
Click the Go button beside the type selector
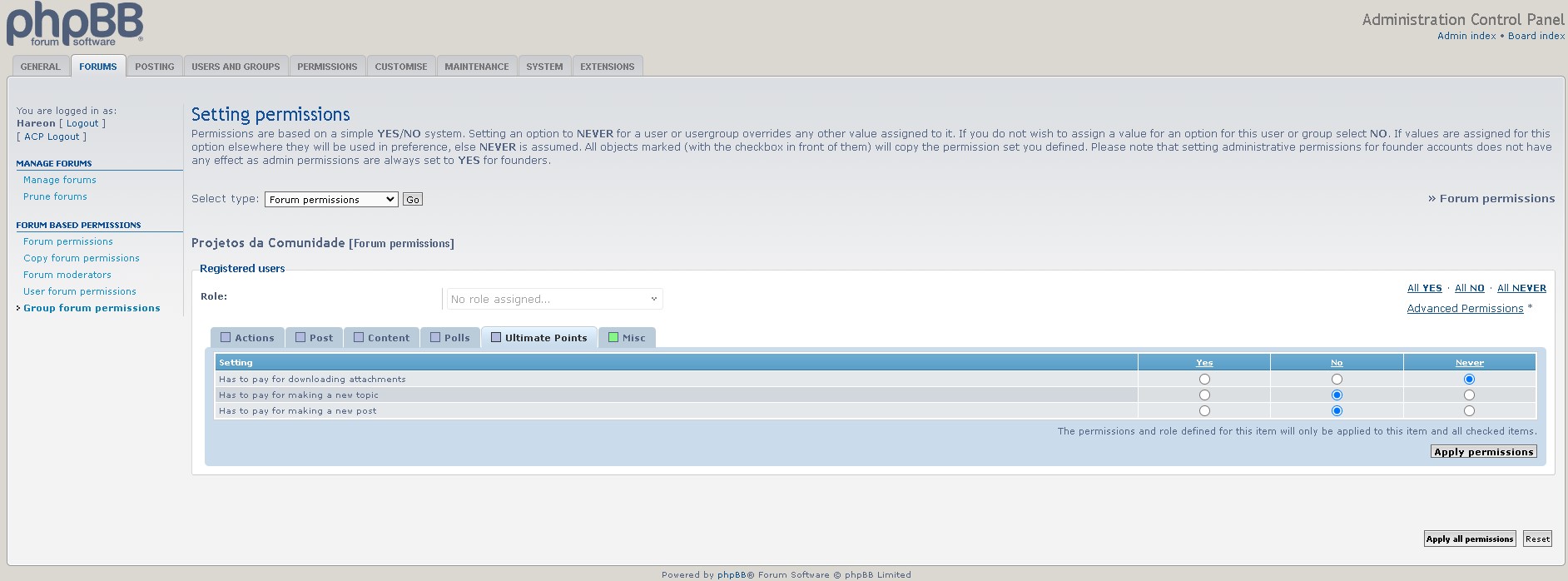[x=413, y=200]
